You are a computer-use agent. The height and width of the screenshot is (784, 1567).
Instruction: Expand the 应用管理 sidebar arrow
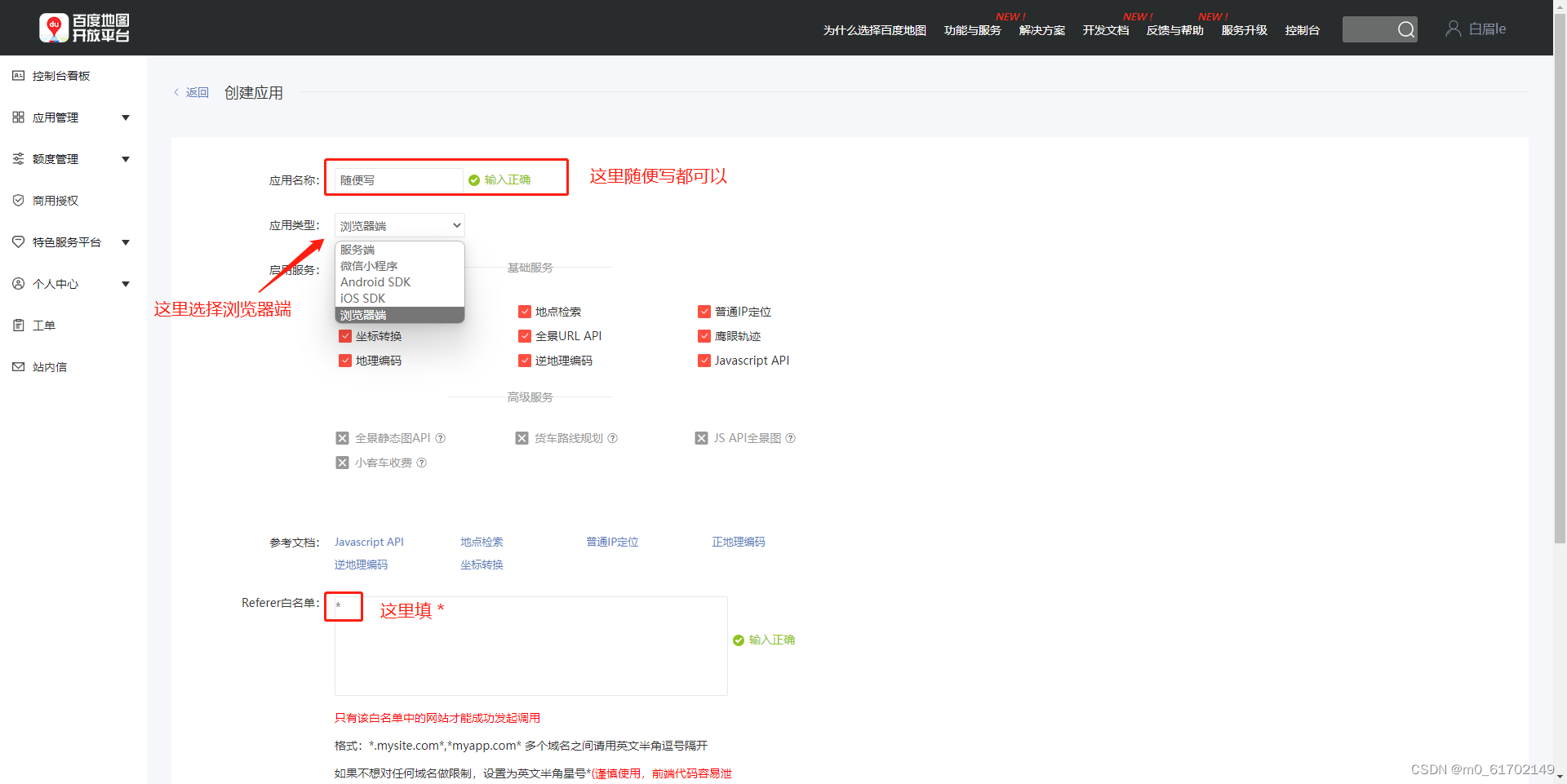(x=126, y=117)
